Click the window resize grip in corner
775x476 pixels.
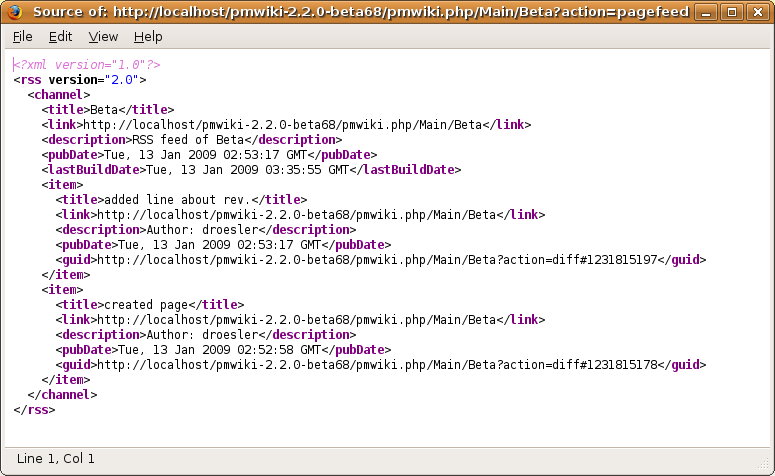pos(763,463)
